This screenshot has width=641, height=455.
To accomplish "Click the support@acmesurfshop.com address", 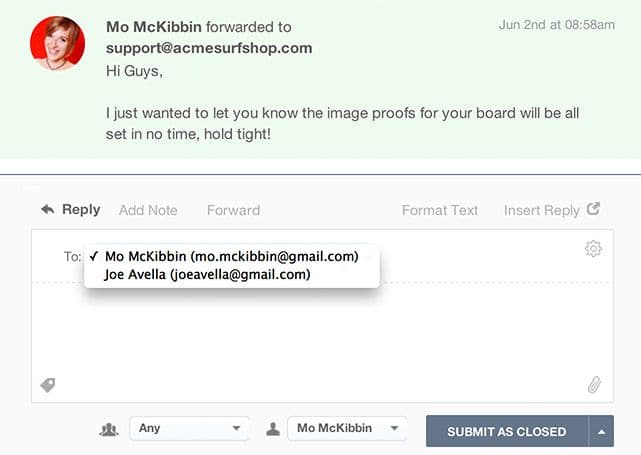I will tap(209, 48).
